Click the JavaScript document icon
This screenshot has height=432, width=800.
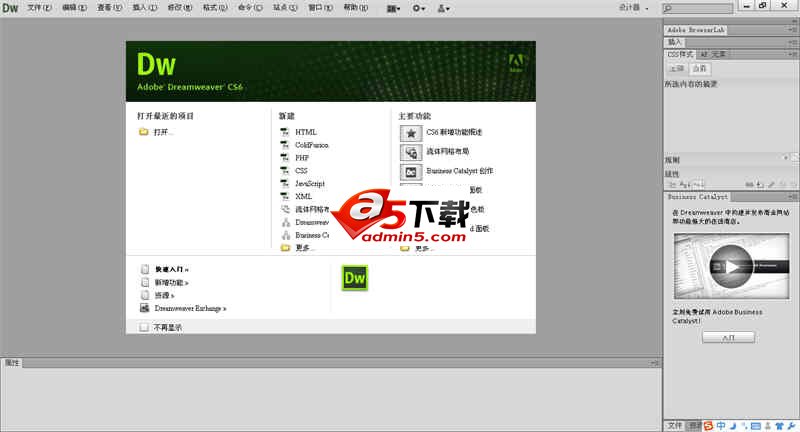pyautogui.click(x=285, y=184)
